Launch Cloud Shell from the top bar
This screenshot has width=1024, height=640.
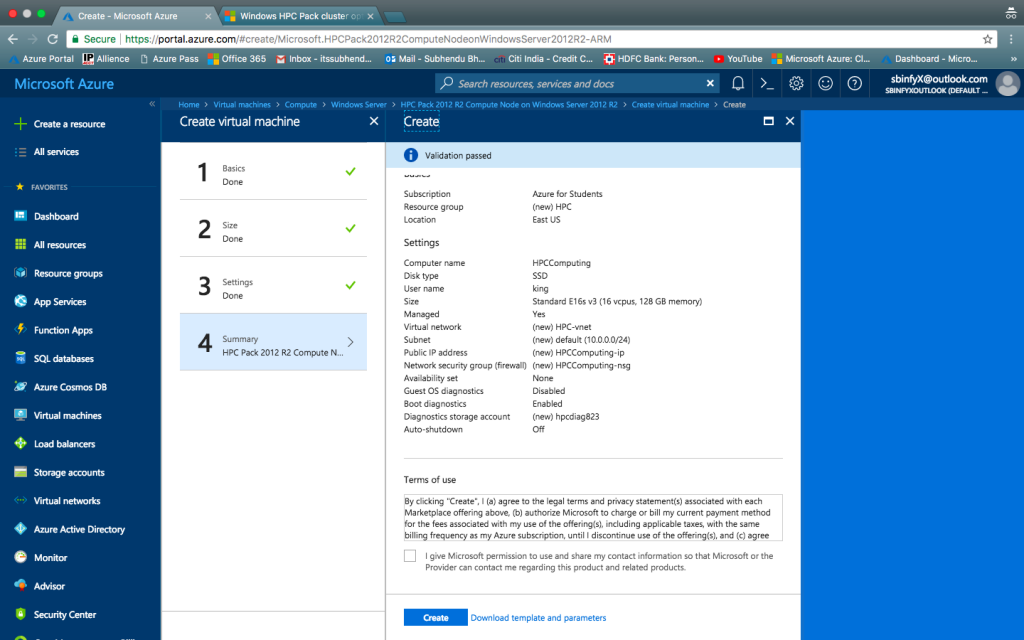click(x=767, y=84)
